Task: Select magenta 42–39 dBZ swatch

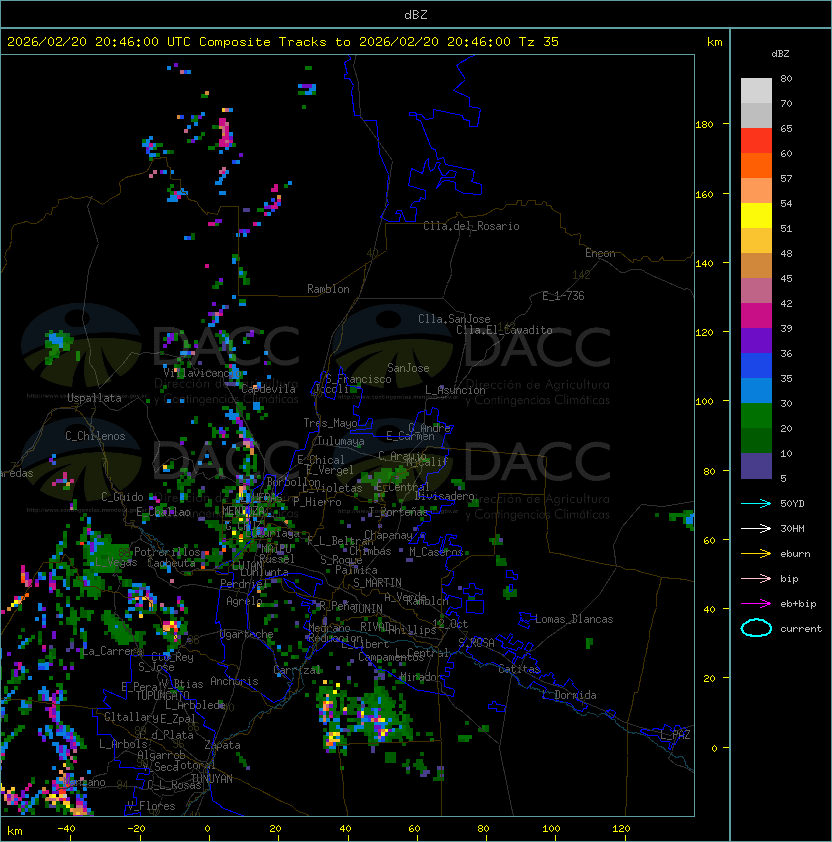Action: pos(756,315)
